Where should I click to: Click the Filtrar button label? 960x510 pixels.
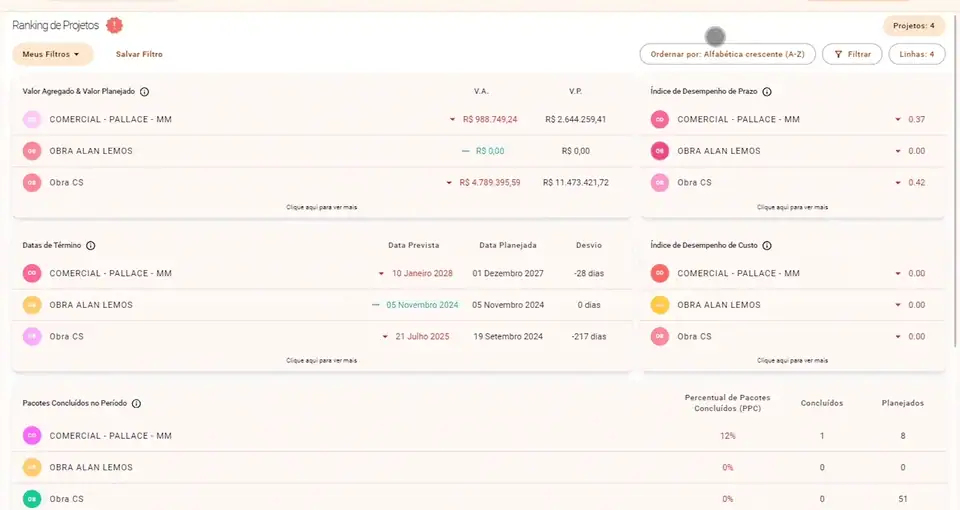point(859,54)
